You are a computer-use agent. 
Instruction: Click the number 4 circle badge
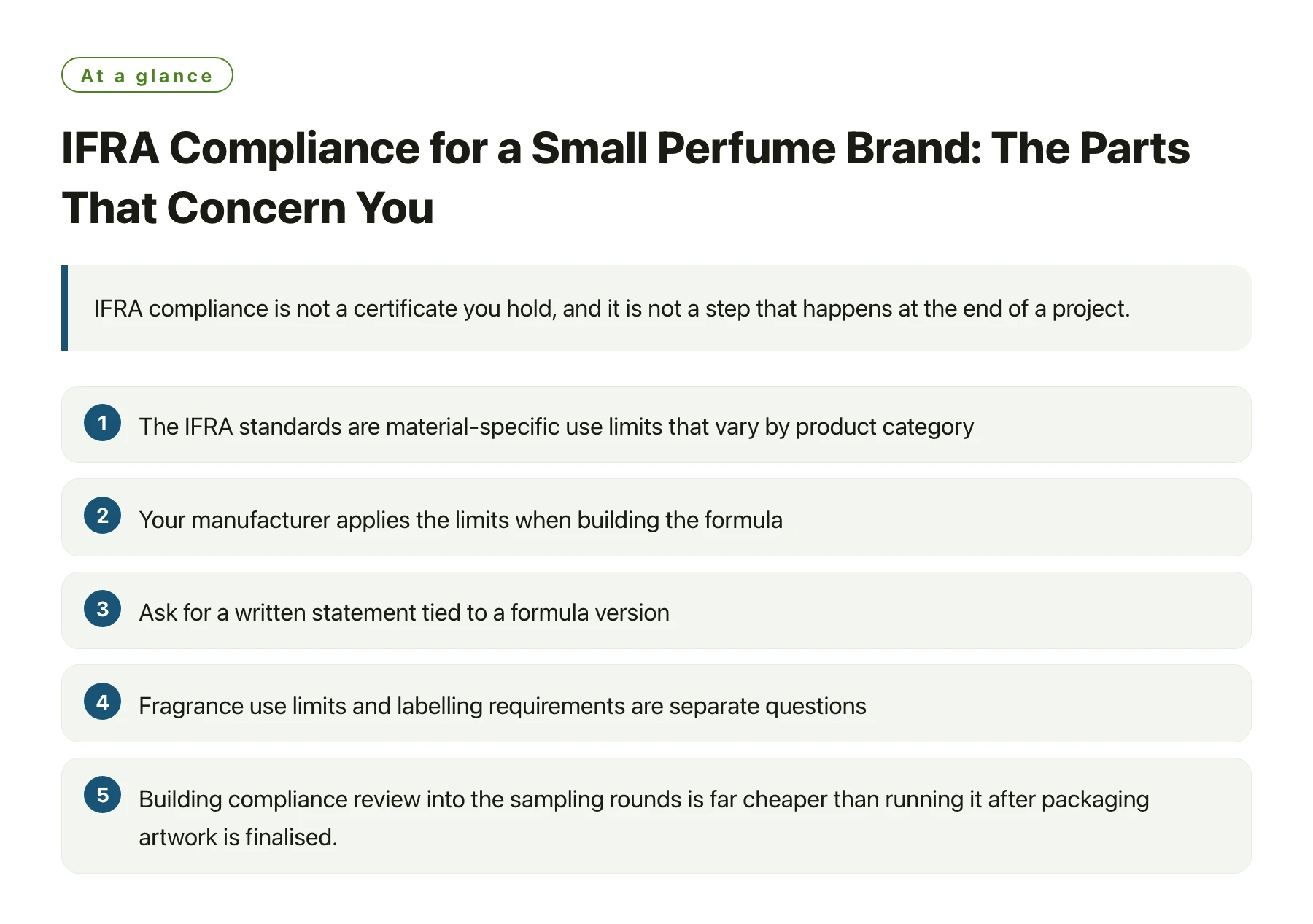click(x=102, y=702)
